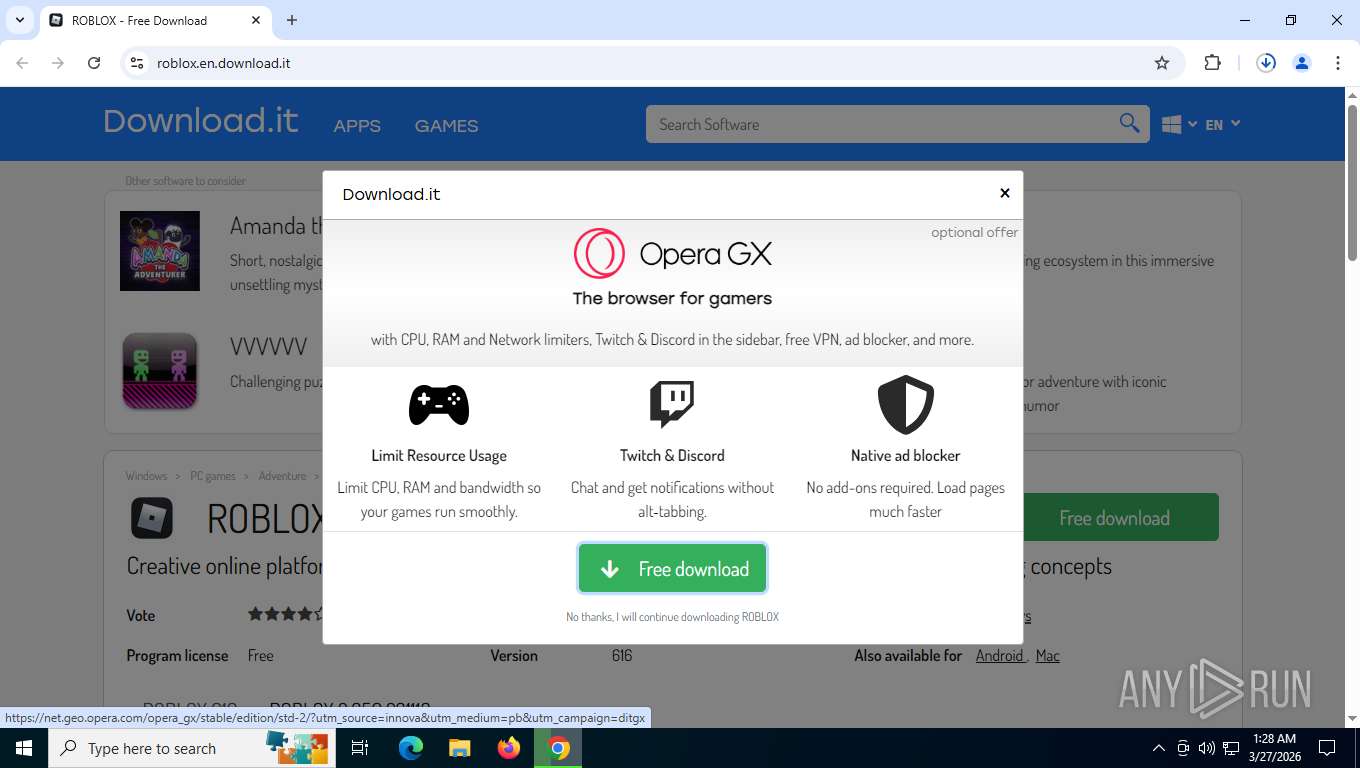Launch Firefox from taskbar
1360x768 pixels.
(509, 748)
